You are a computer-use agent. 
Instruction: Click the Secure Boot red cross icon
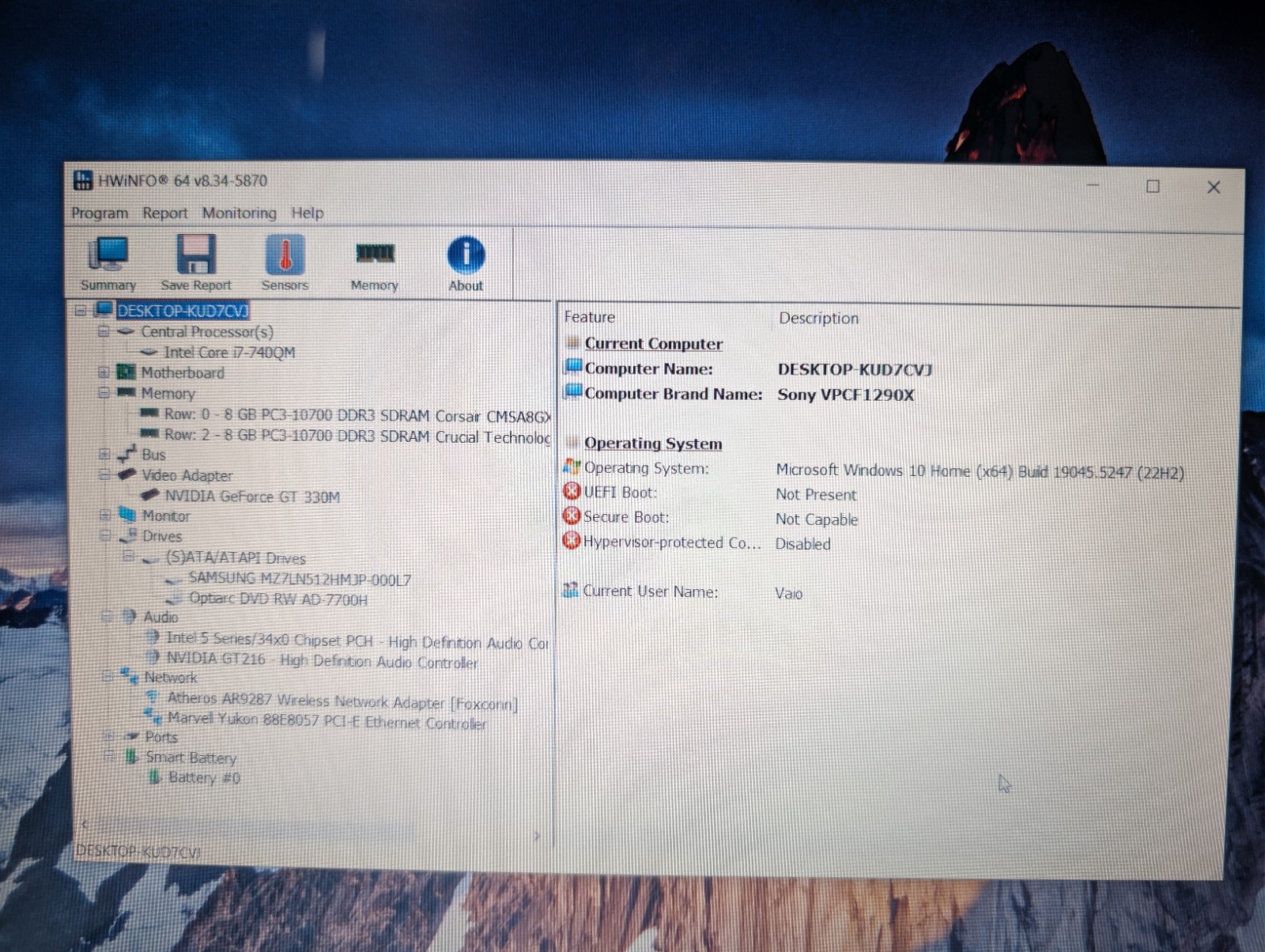pyautogui.click(x=572, y=516)
